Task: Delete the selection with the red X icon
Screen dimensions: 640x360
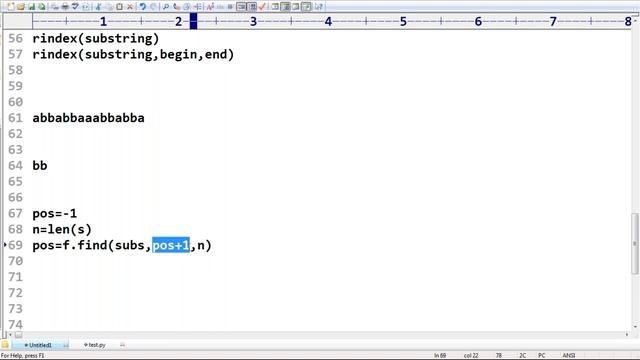Action: pos(130,7)
